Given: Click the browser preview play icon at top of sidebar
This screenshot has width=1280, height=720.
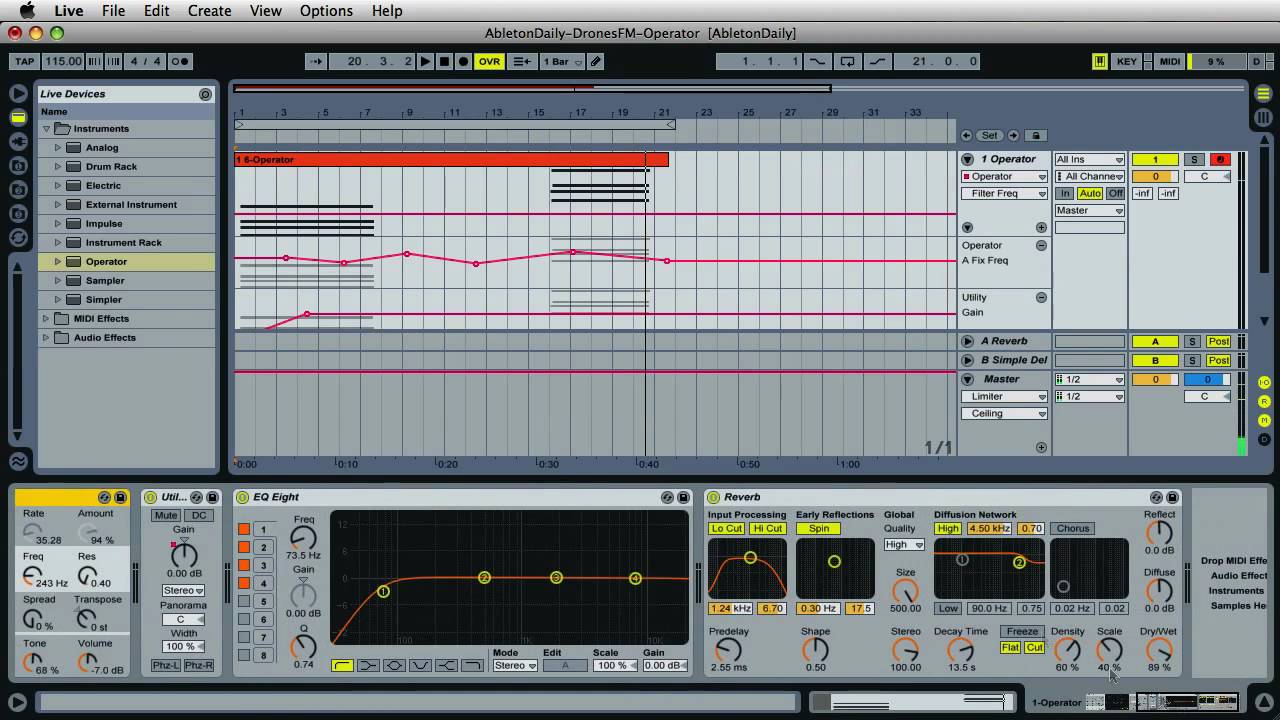Looking at the screenshot, I should 18,93.
